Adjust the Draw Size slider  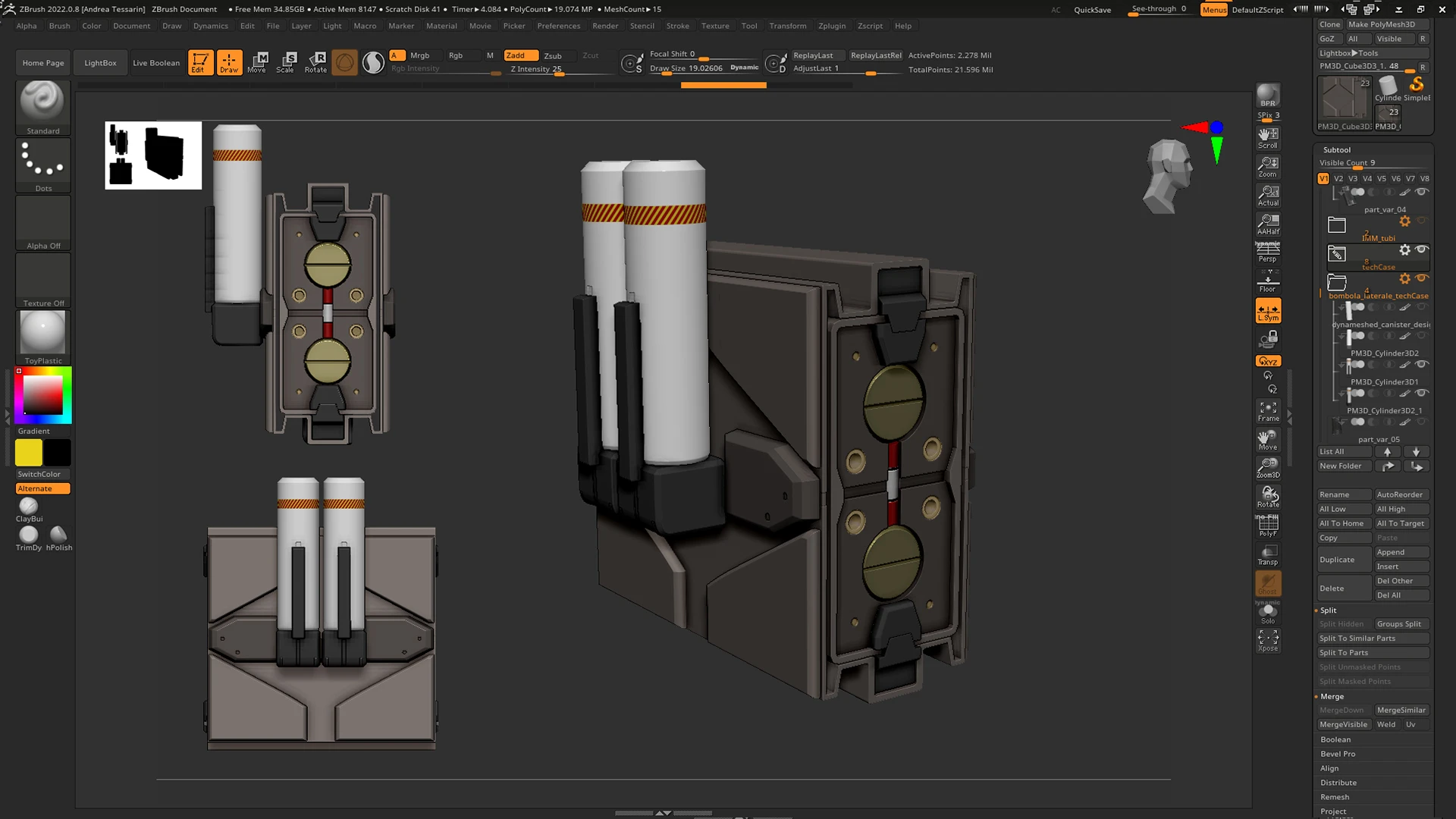pos(704,69)
